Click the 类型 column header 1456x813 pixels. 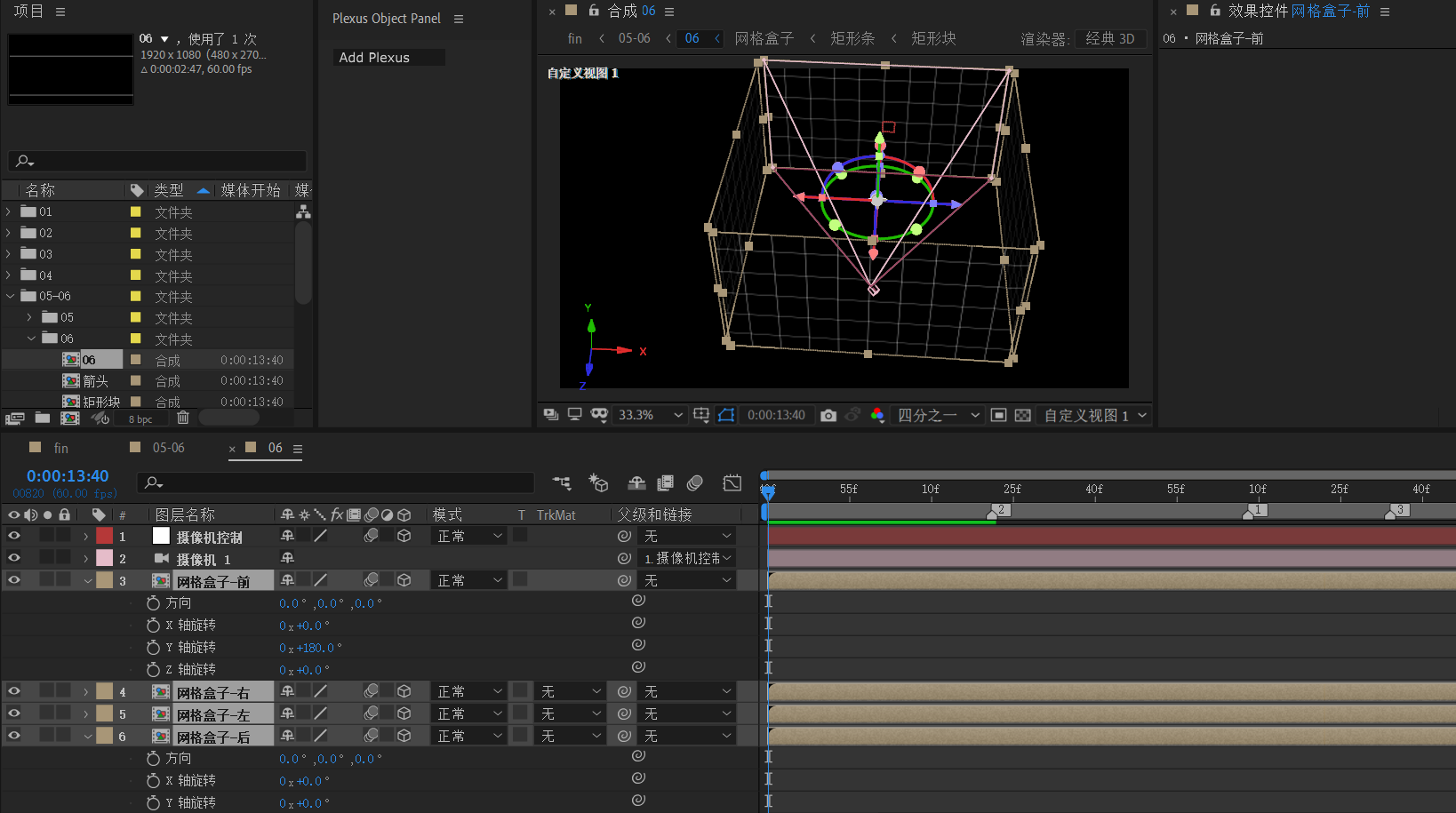[x=169, y=190]
